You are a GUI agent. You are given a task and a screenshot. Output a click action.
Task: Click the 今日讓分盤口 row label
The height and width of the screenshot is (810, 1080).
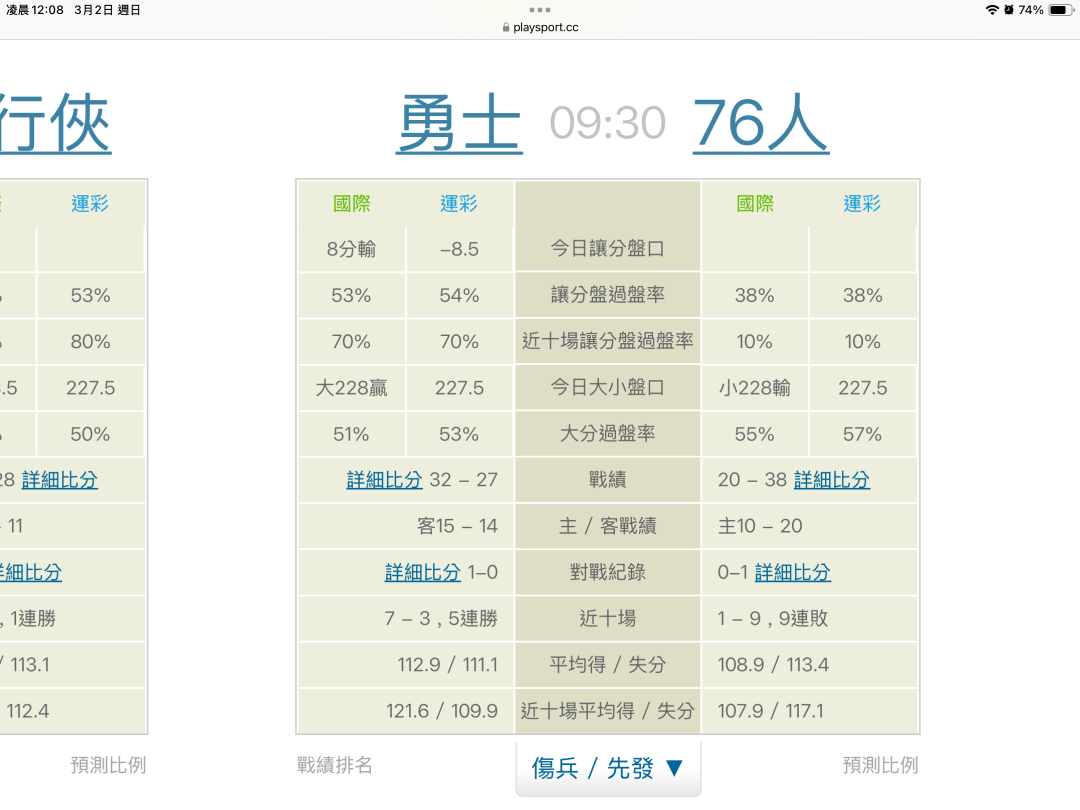click(608, 249)
